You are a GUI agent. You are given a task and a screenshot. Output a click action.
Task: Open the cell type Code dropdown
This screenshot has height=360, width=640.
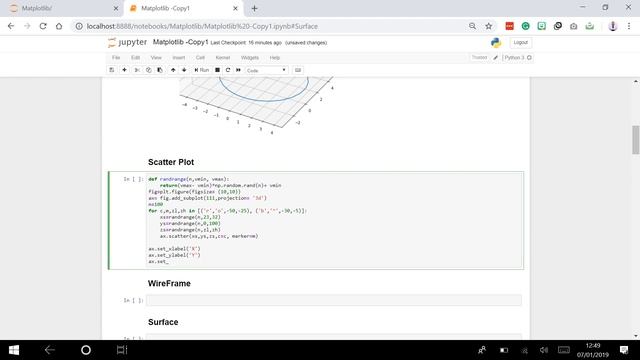[267, 70]
